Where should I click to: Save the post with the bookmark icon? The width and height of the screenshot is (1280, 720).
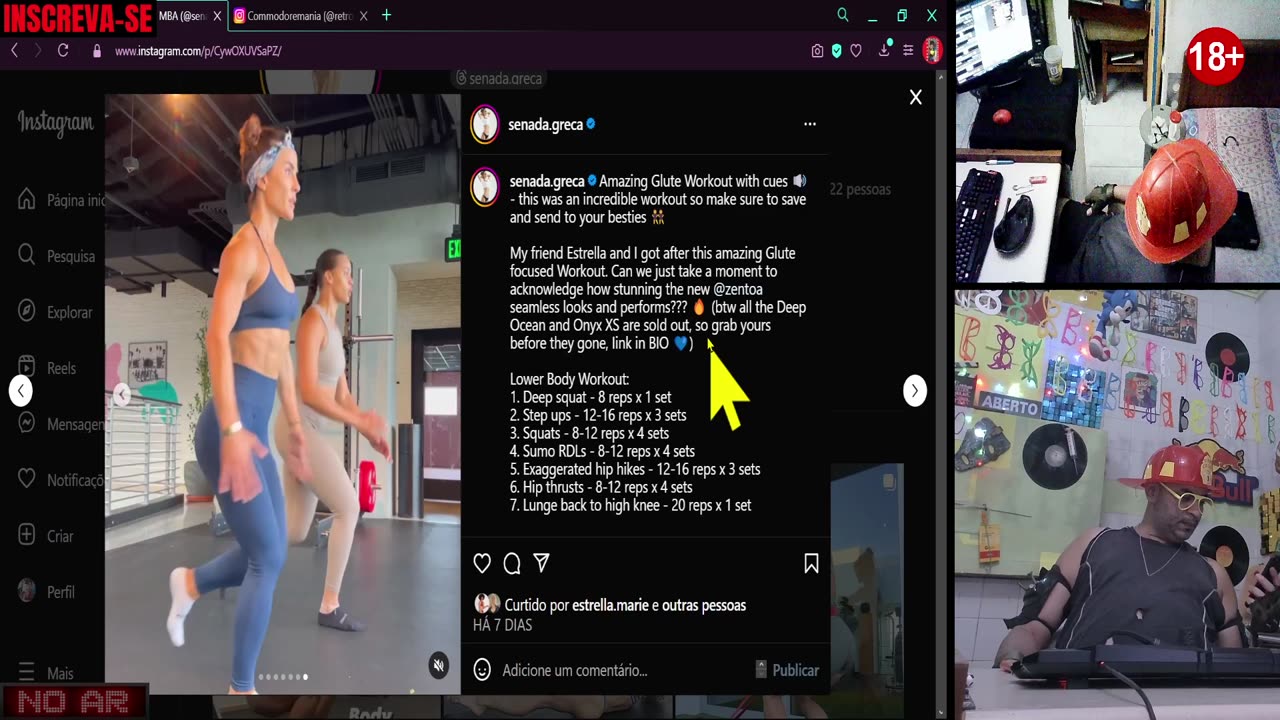tap(811, 564)
